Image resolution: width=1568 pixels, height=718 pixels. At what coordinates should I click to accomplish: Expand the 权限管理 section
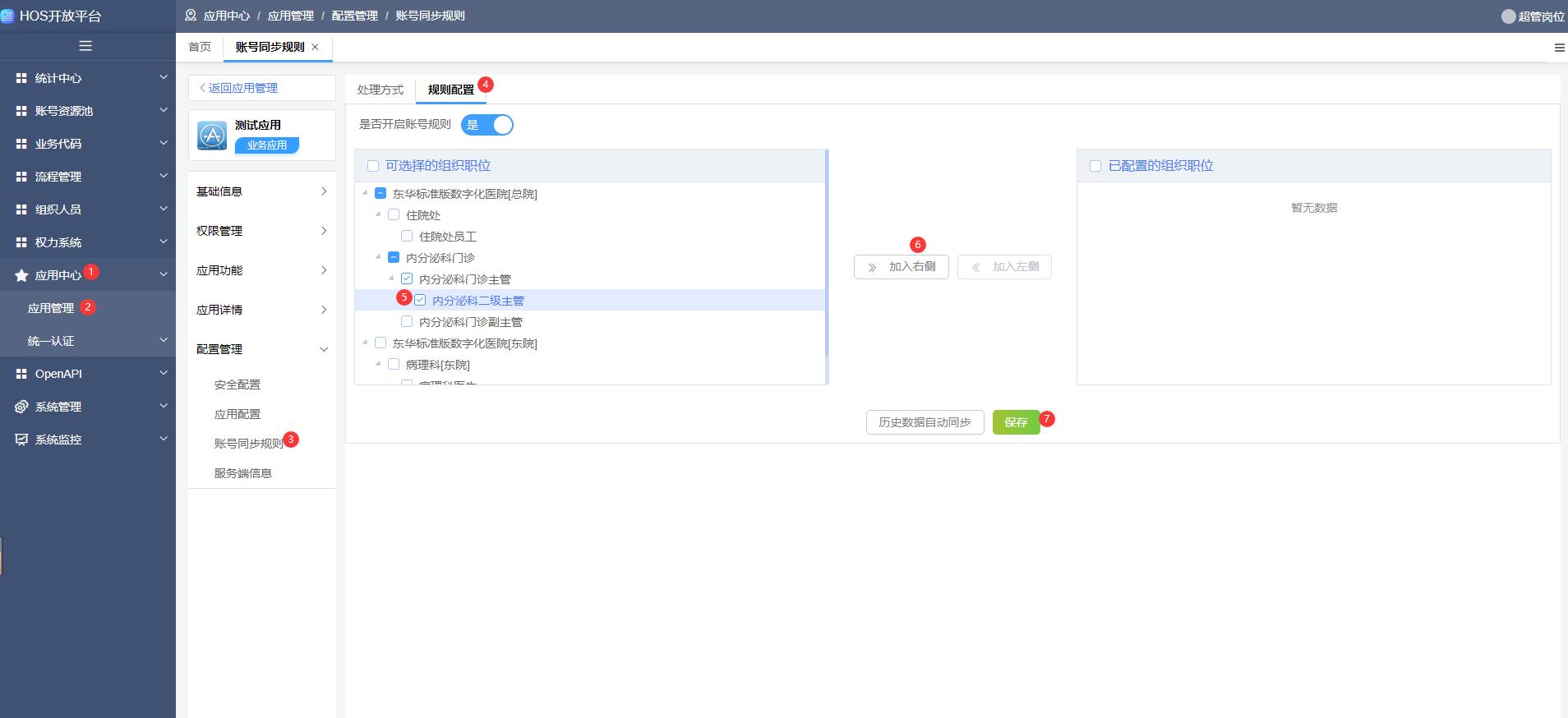pos(262,231)
